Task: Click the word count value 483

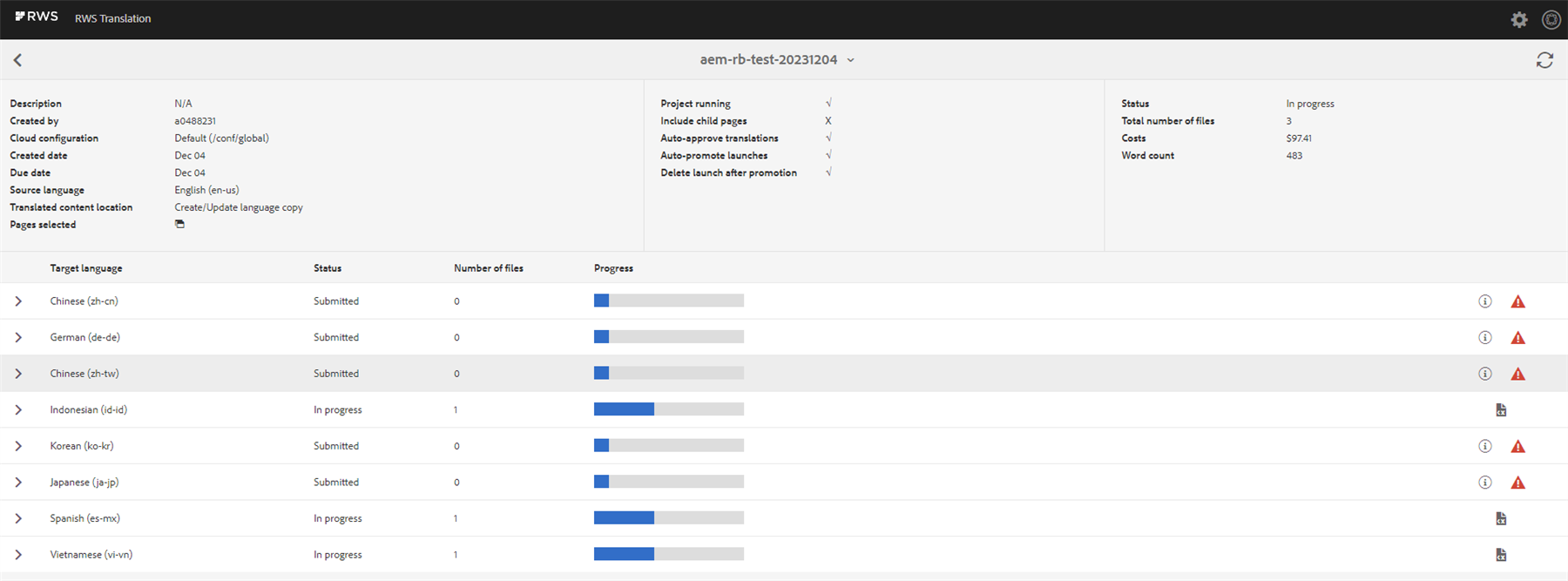Action: coord(1294,155)
